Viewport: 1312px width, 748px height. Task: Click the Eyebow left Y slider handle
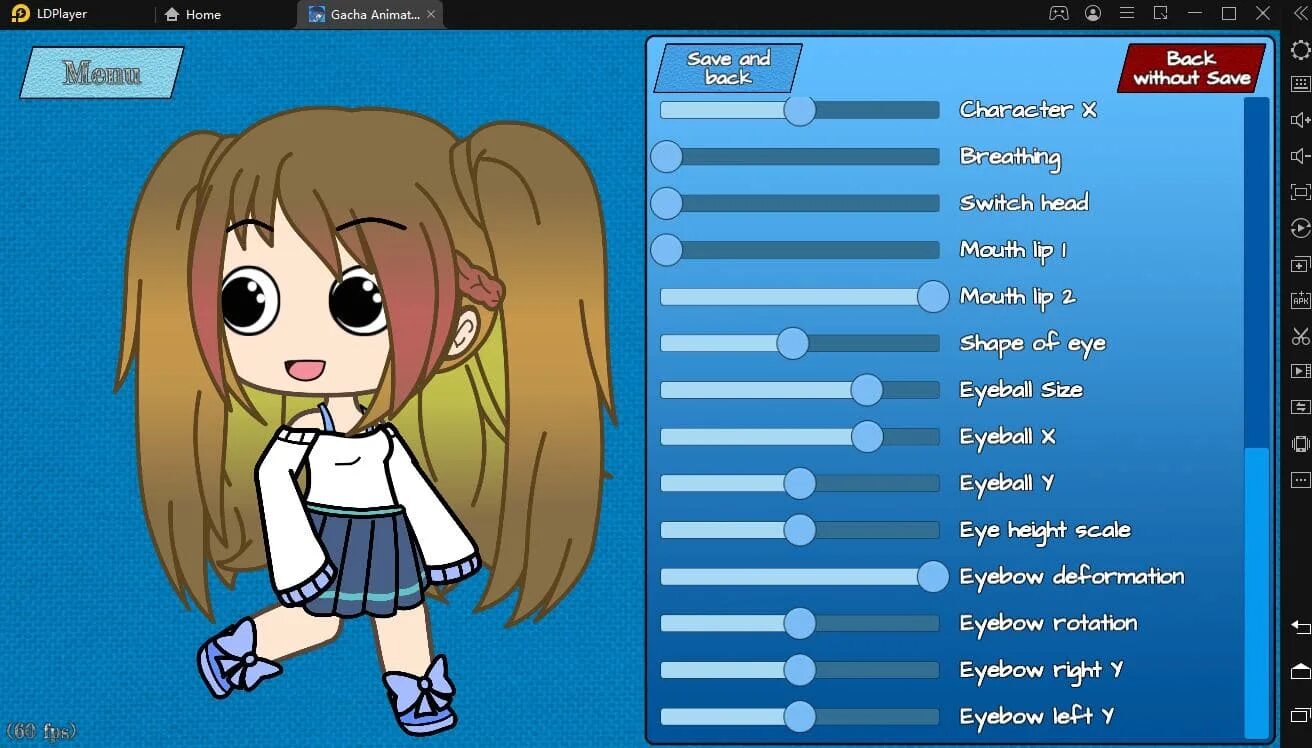pos(800,717)
